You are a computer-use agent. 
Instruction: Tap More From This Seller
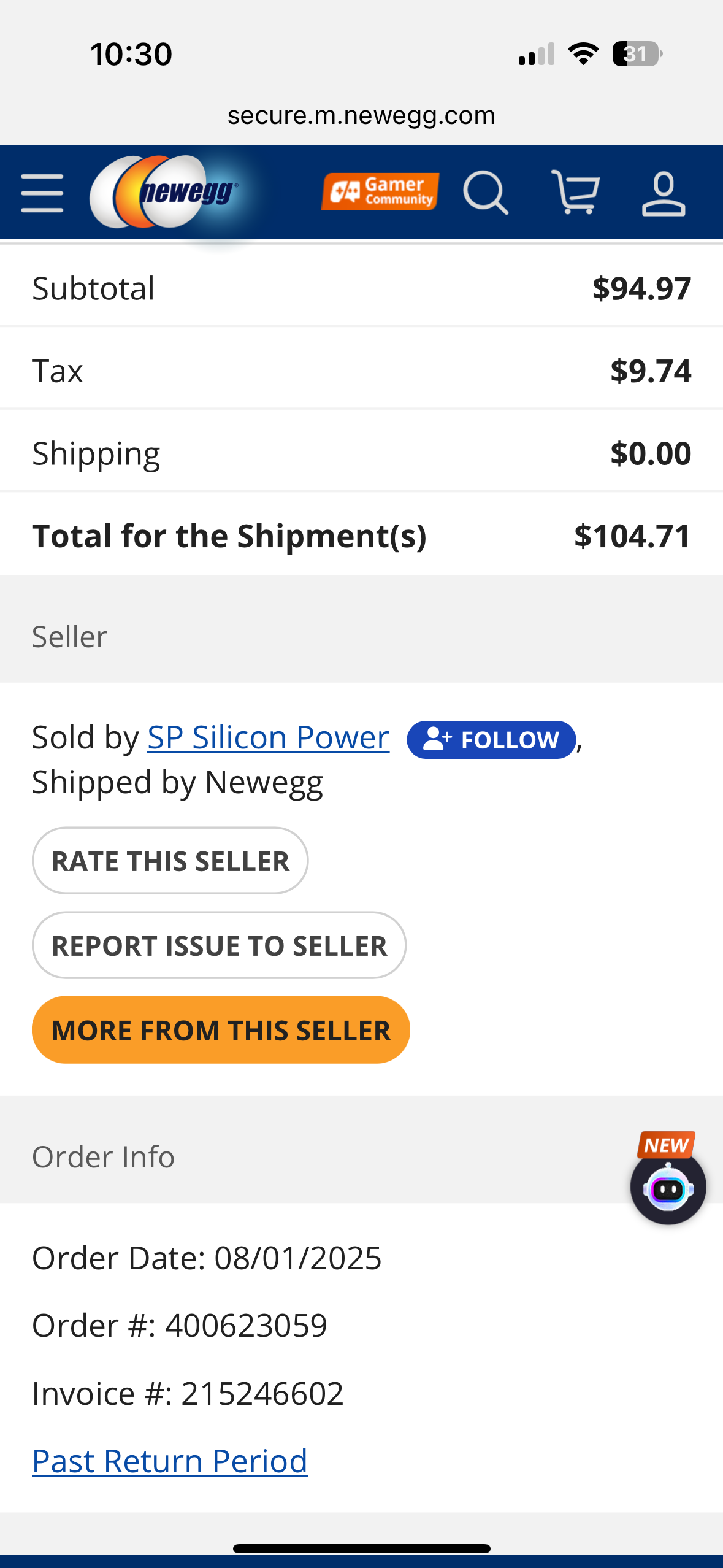click(221, 1030)
